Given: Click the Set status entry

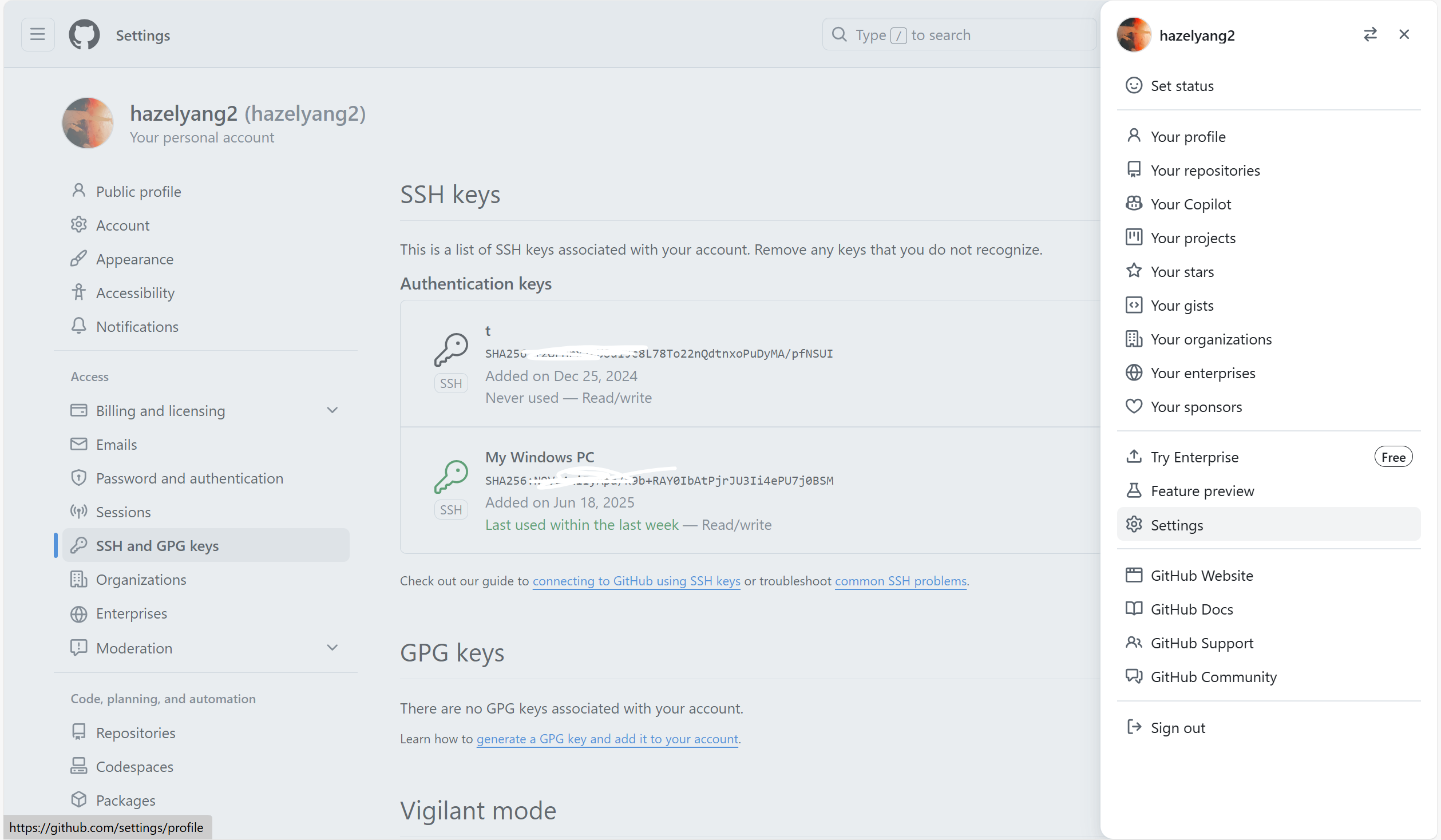Looking at the screenshot, I should tap(1269, 86).
